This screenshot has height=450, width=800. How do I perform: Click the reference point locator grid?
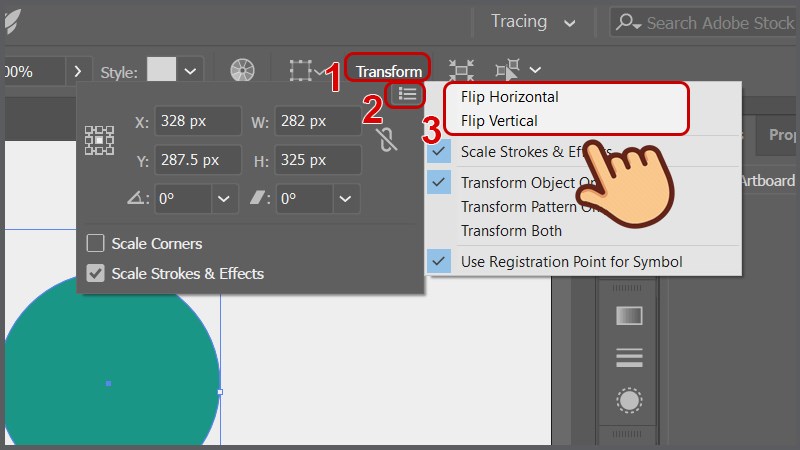coord(99,140)
